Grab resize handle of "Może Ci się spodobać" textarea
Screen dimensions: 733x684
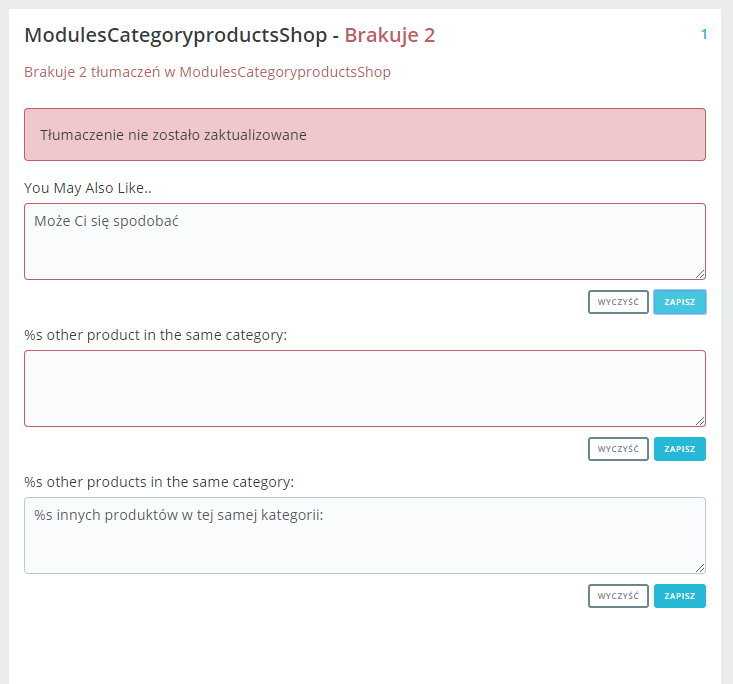click(700, 274)
